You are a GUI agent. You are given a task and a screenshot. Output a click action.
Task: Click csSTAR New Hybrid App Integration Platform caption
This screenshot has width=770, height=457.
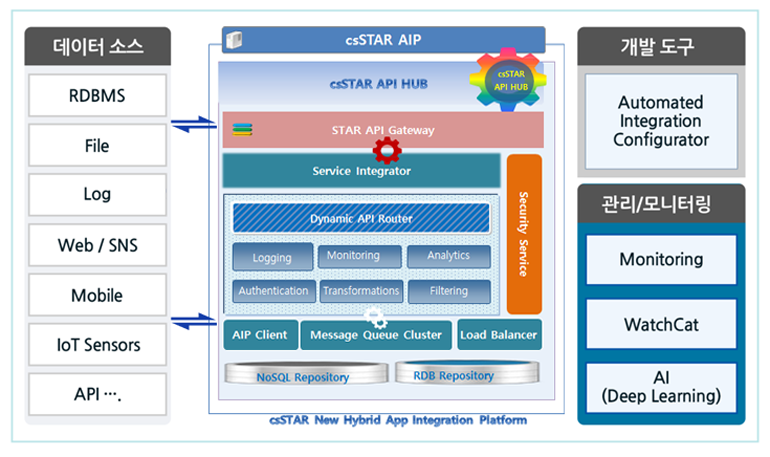pos(398,421)
